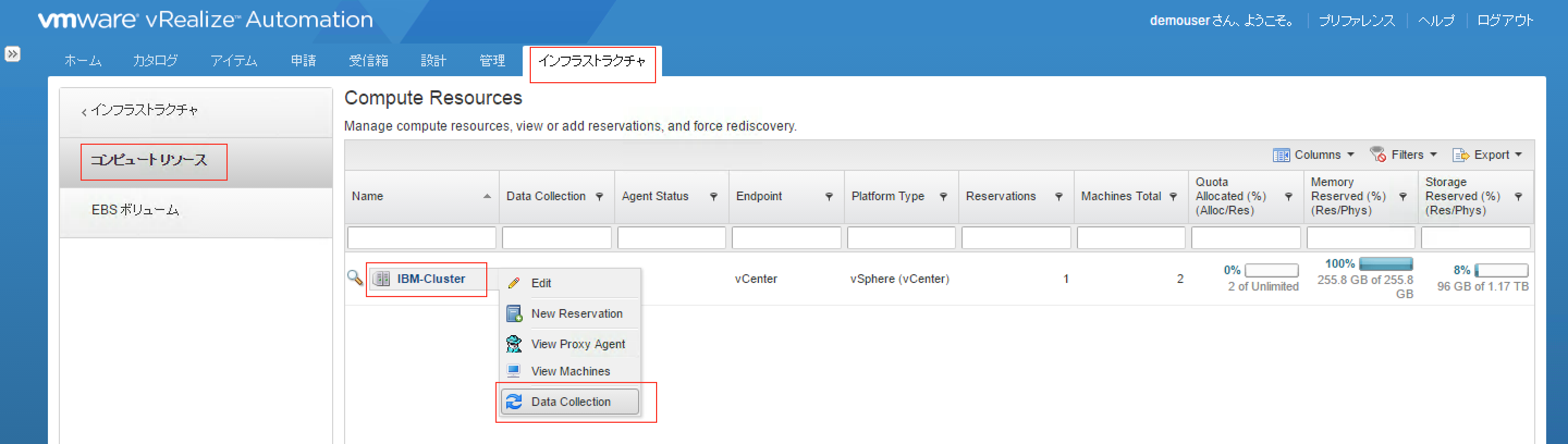This screenshot has width=1568, height=444.
Task: Click the ログアウト link
Action: pyautogui.click(x=1505, y=21)
